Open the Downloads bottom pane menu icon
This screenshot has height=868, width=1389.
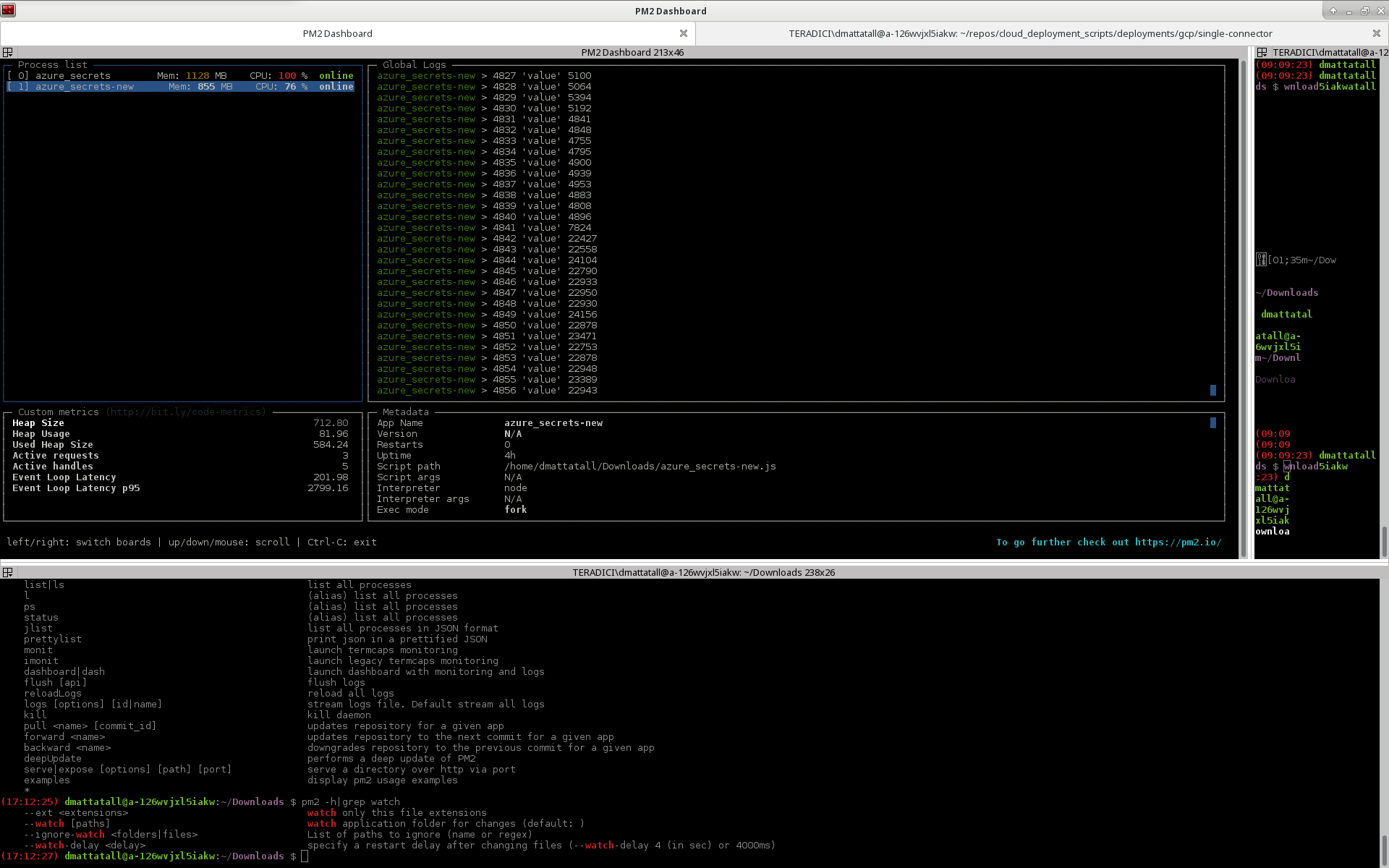pos(8,572)
